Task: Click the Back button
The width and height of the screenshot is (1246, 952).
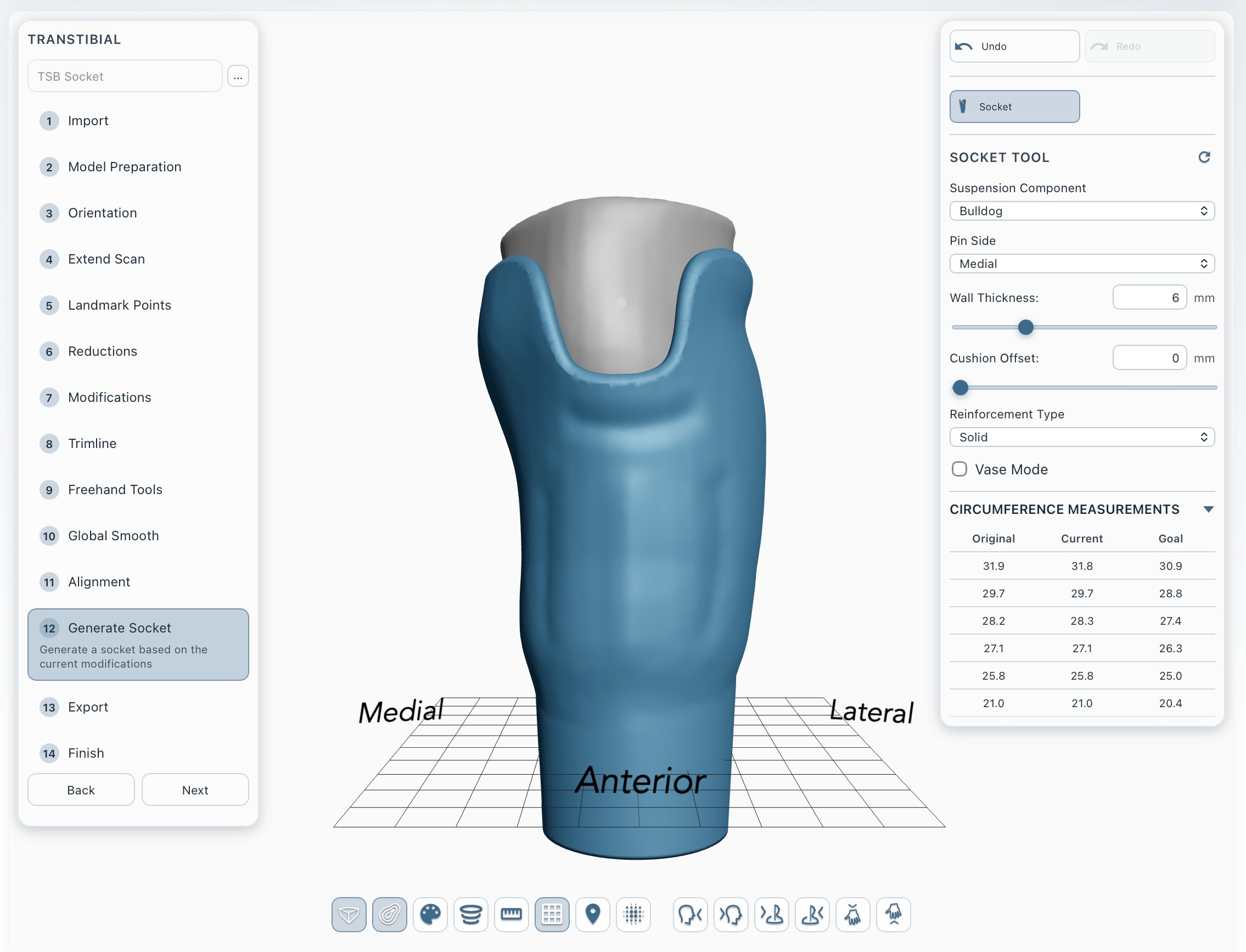Action: (x=81, y=790)
